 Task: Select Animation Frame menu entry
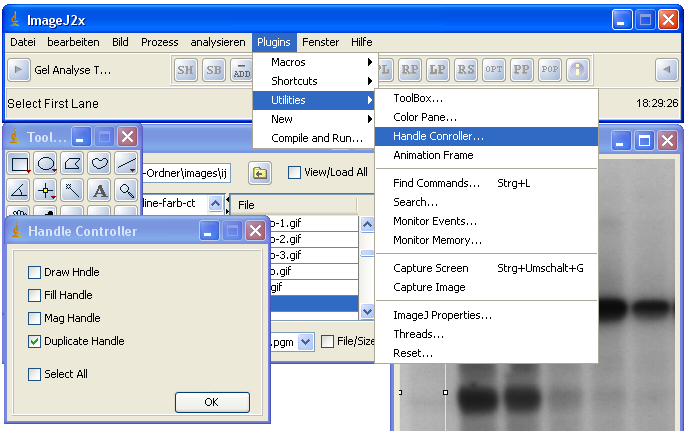tap(486, 155)
